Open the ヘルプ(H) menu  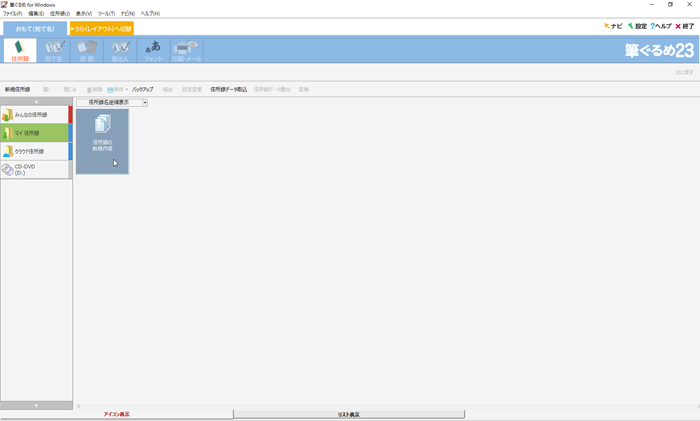150,14
